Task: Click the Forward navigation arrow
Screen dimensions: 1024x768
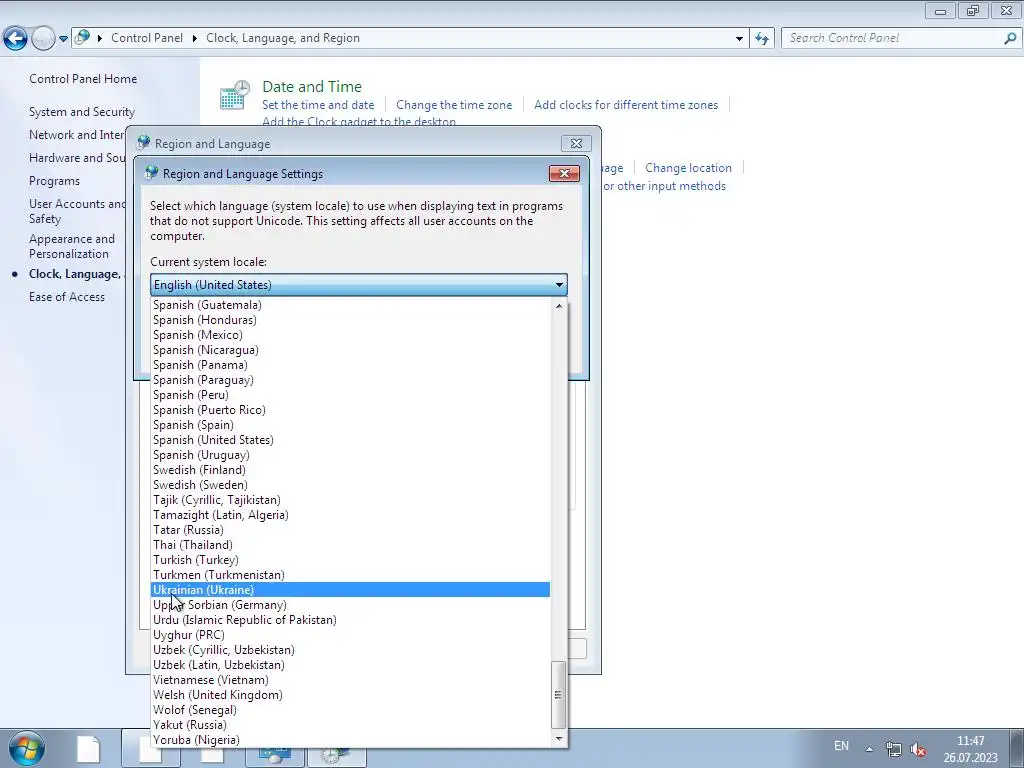Action: tap(43, 38)
